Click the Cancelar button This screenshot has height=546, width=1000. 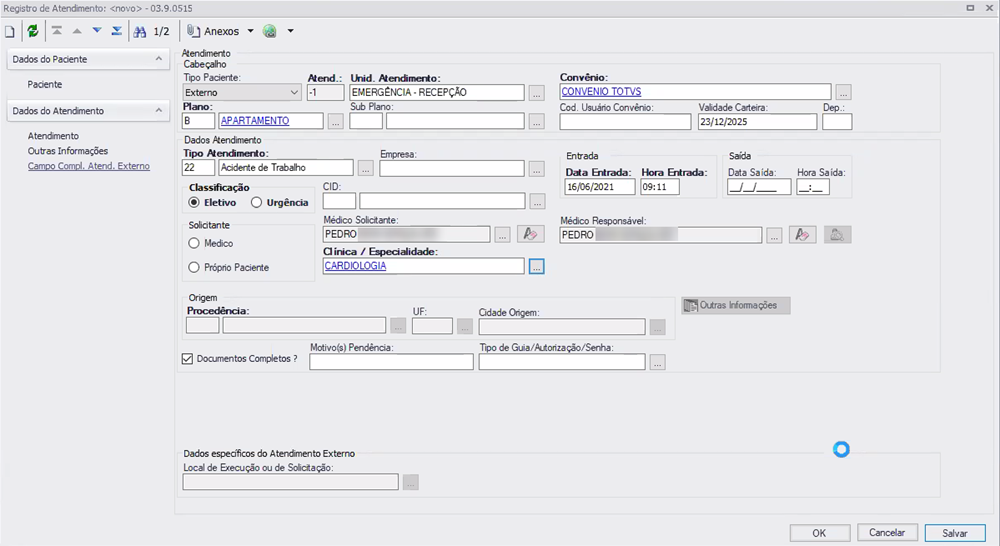pyautogui.click(x=887, y=533)
